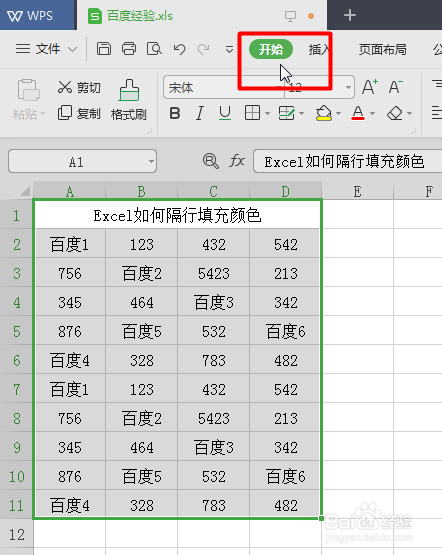
Task: Expand the clipboard group dialog launcher
Action: coord(149,131)
